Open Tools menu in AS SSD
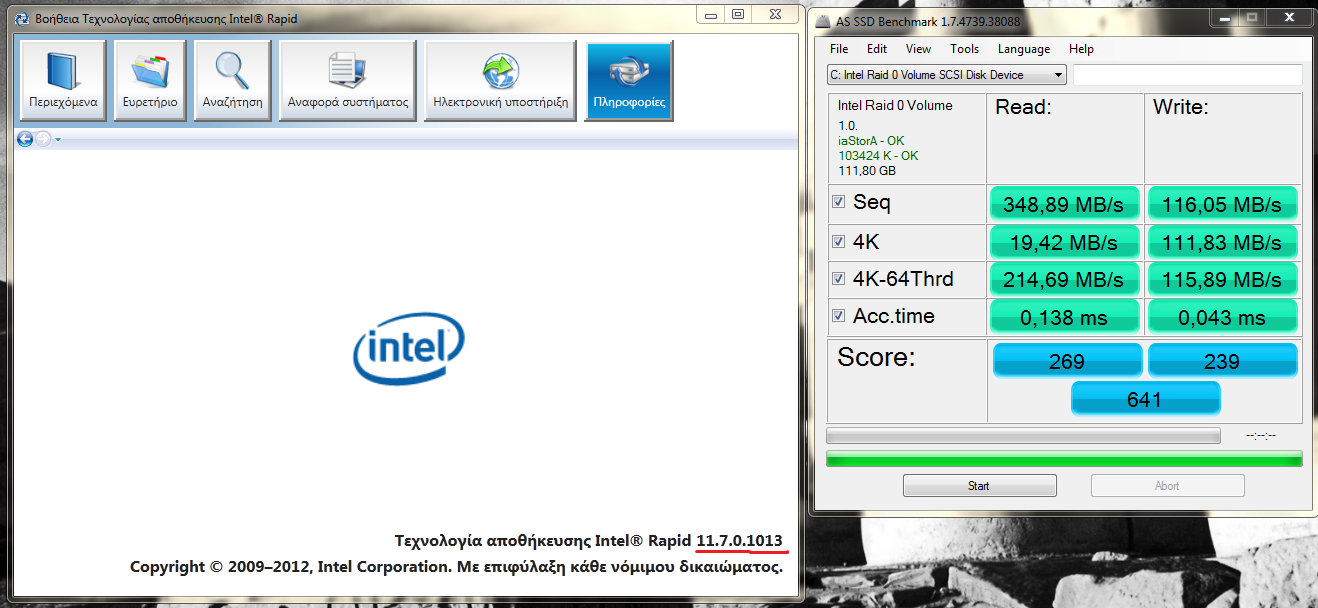1318x608 pixels. [965, 49]
